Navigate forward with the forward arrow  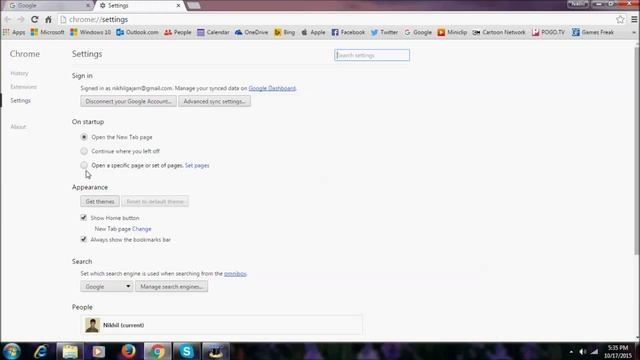pyautogui.click(x=21, y=19)
